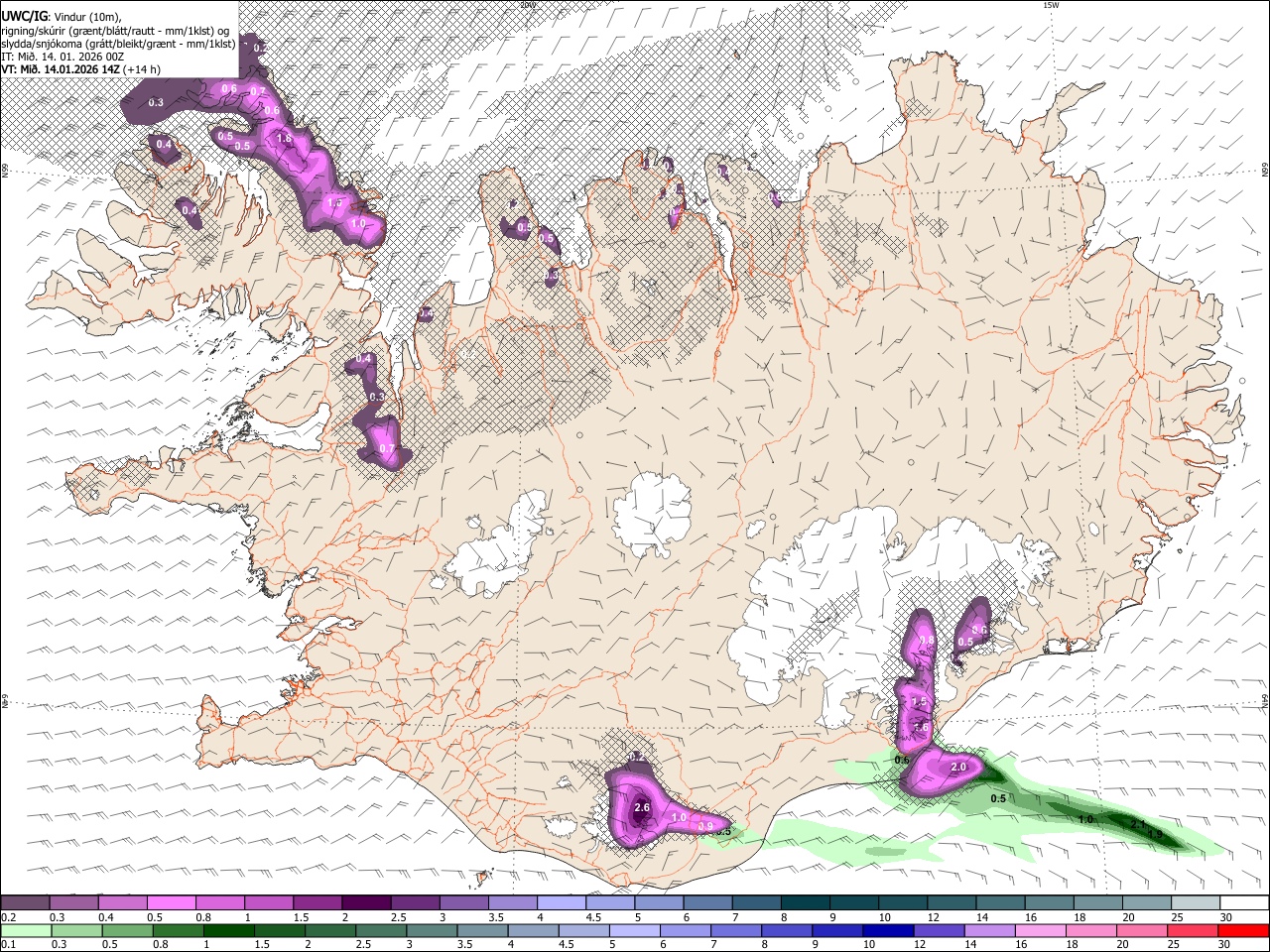The height and width of the screenshot is (952, 1270).
Task: Click the "15W" longitude label
Action: pyautogui.click(x=1051, y=5)
